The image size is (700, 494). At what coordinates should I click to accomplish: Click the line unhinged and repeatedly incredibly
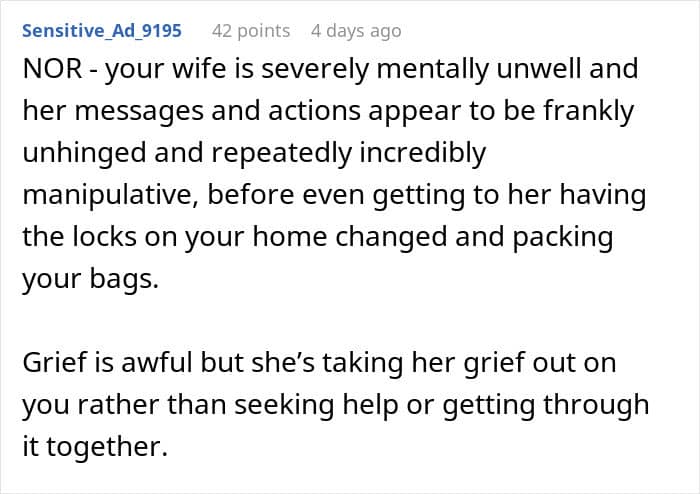[x=254, y=153]
